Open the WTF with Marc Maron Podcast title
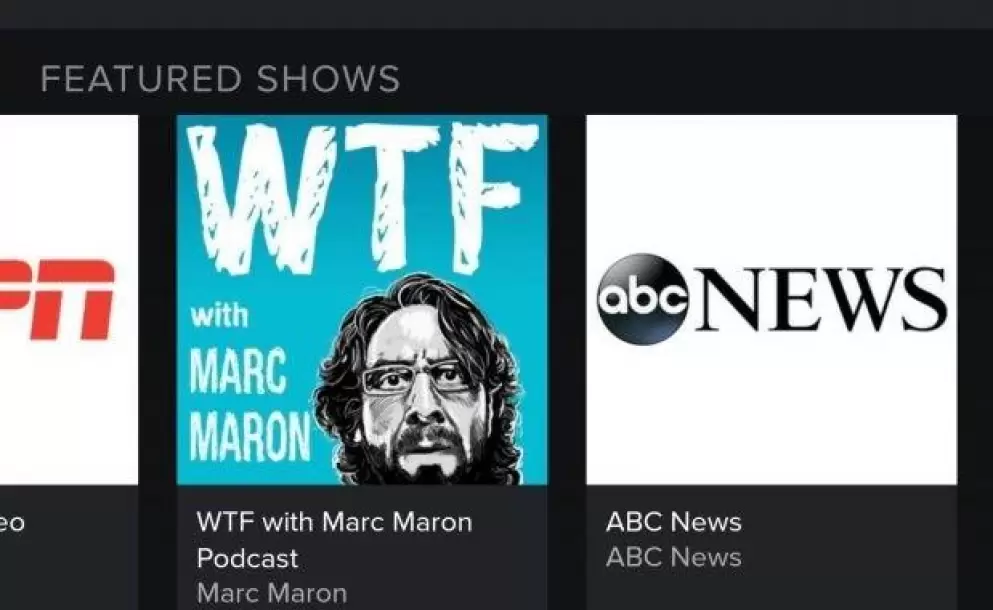Image resolution: width=993 pixels, height=610 pixels. tap(334, 540)
